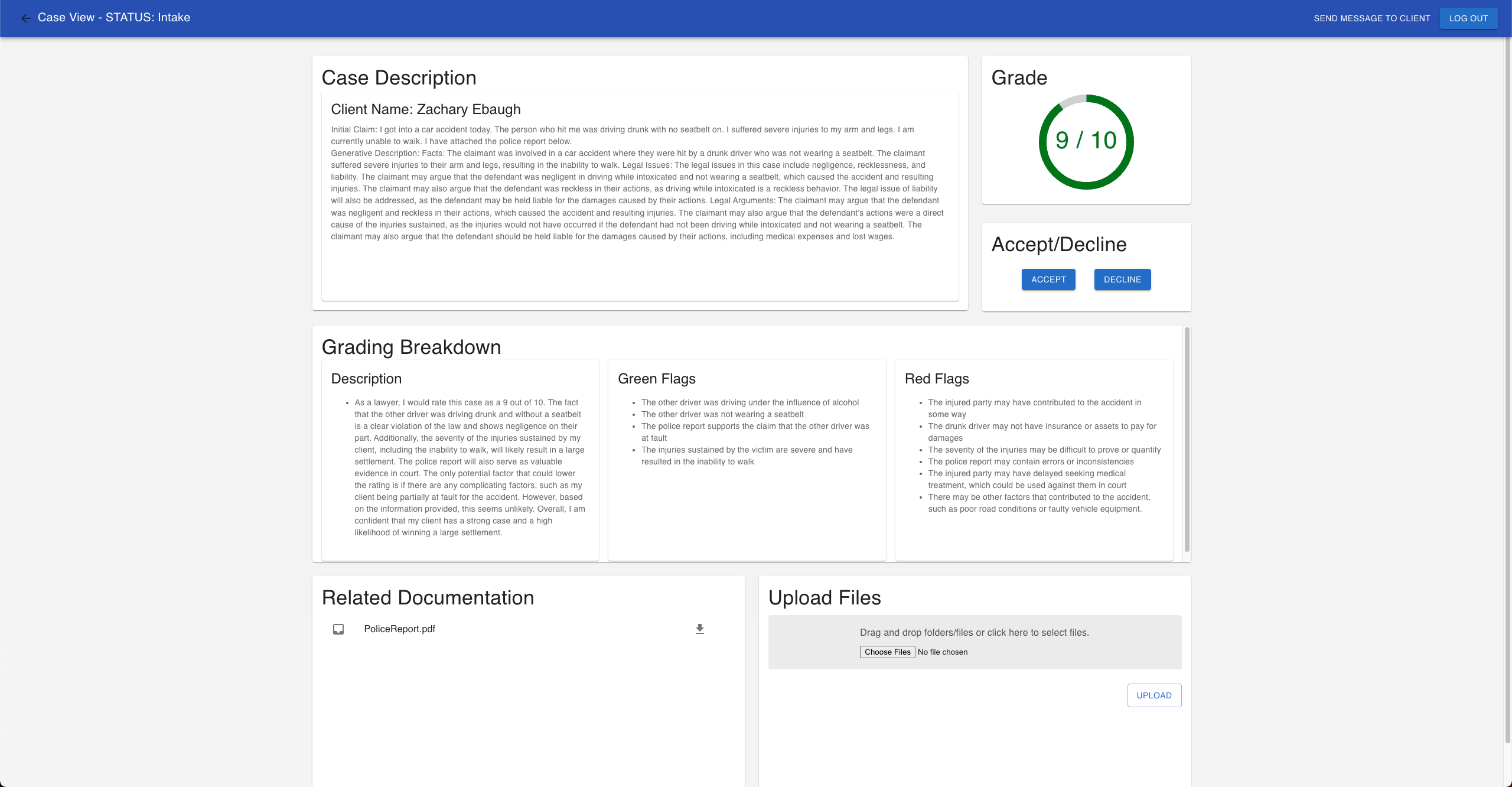Accept the case
The image size is (1512, 787).
coord(1048,279)
